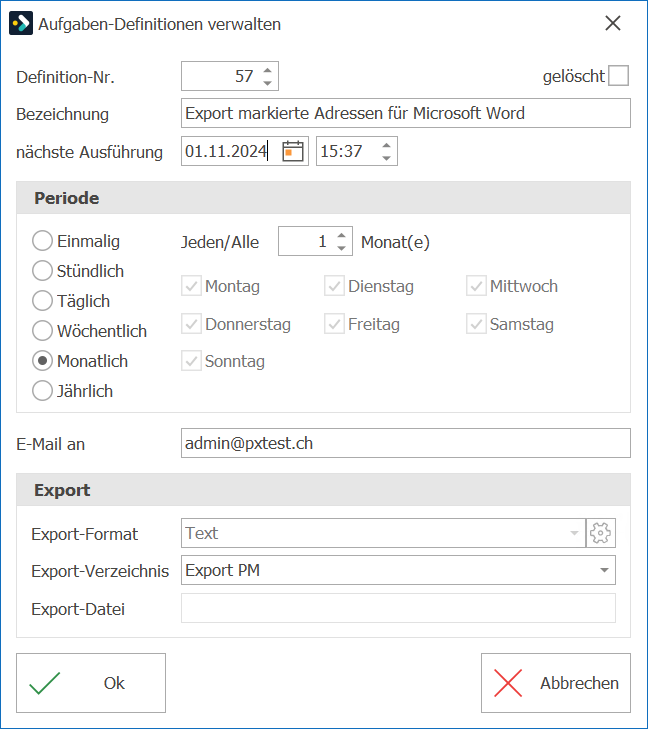Increase the Definition-Nr. value

(x=267, y=70)
